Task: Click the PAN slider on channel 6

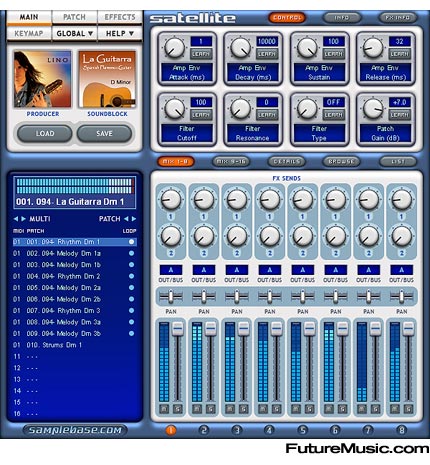Action: pos(336,296)
